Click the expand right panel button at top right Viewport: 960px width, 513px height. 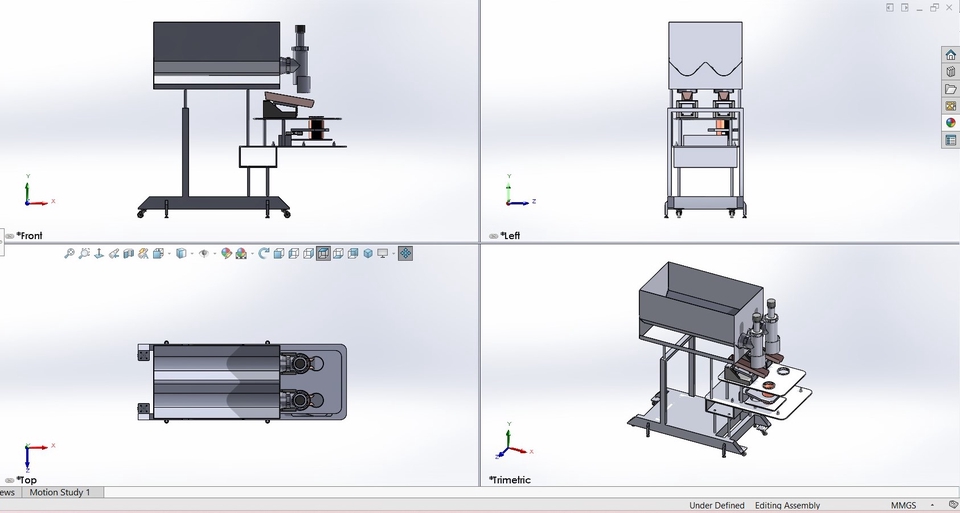click(x=904, y=7)
